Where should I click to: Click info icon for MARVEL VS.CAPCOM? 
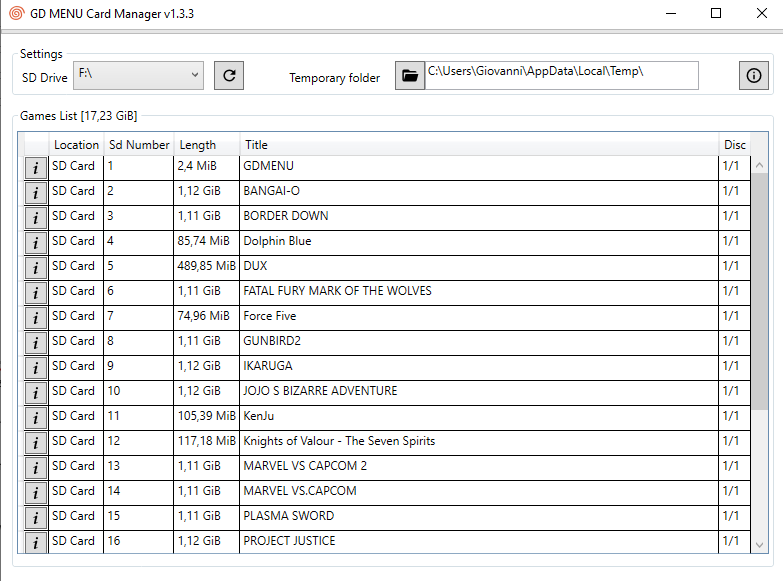pos(35,493)
